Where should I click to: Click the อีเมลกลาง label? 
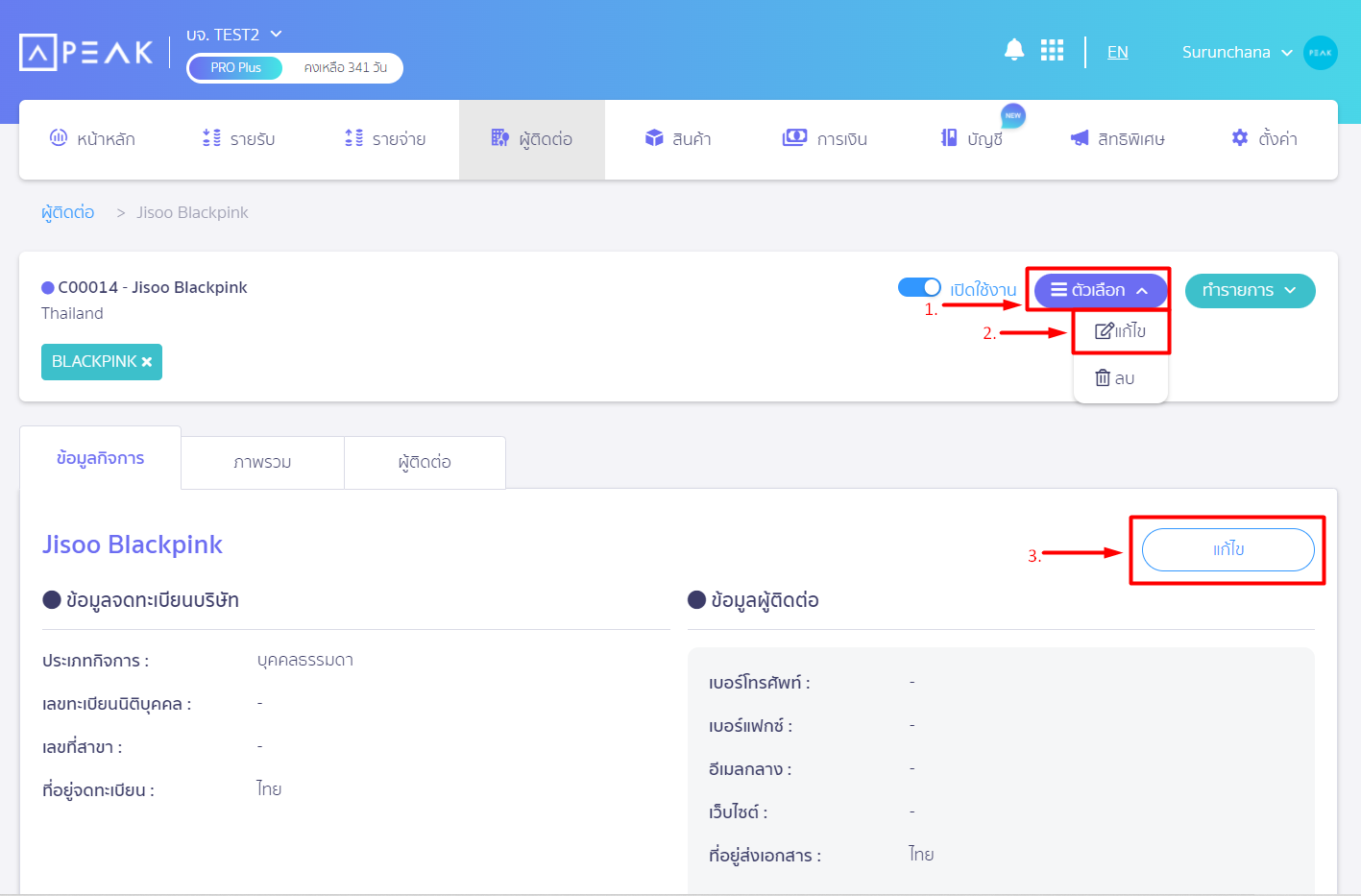pos(750,769)
